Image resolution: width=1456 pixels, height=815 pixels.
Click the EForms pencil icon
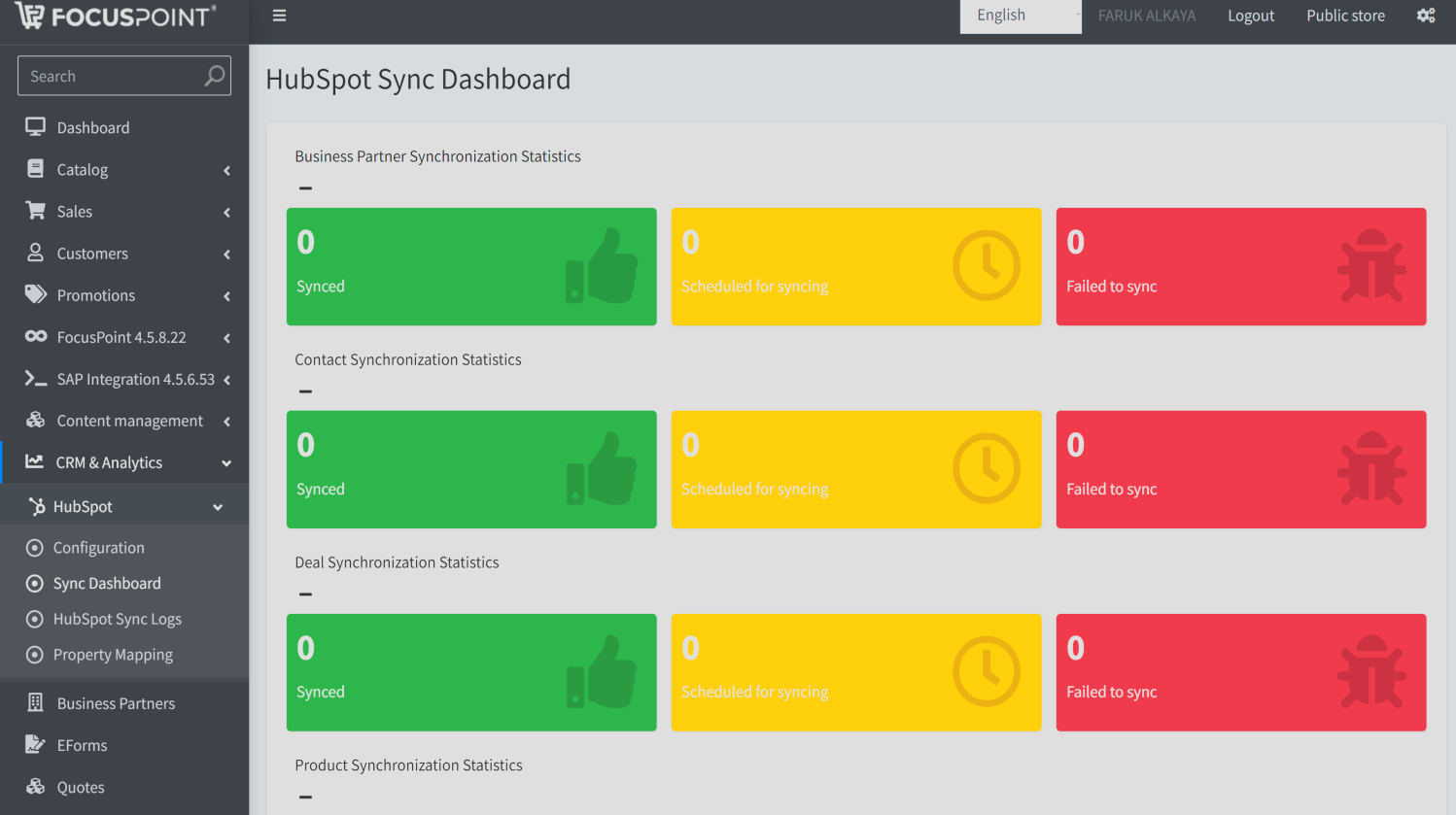(x=36, y=744)
